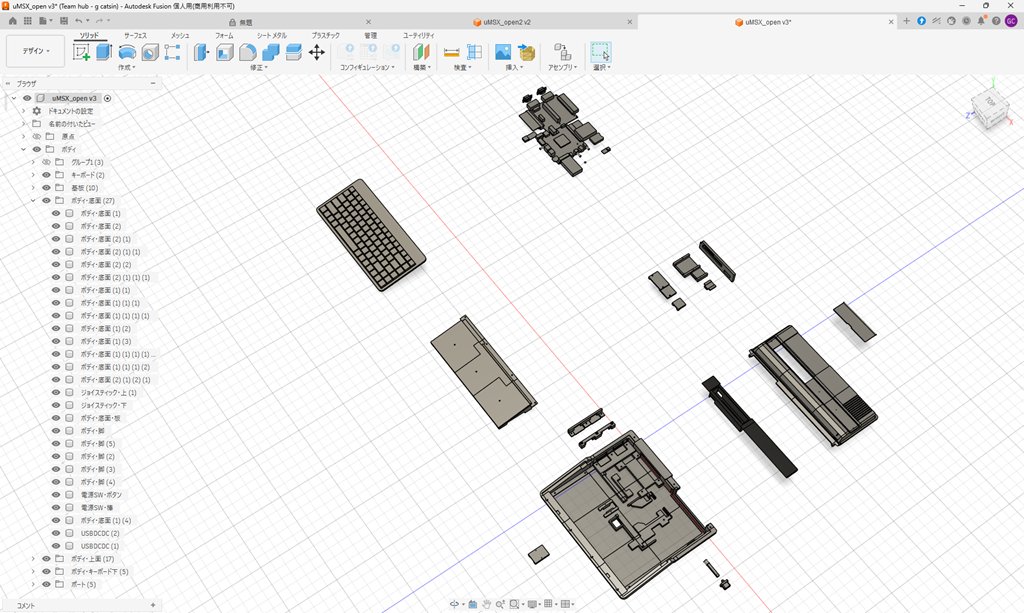
Task: Close the 無題 document tab
Action: pos(368,22)
